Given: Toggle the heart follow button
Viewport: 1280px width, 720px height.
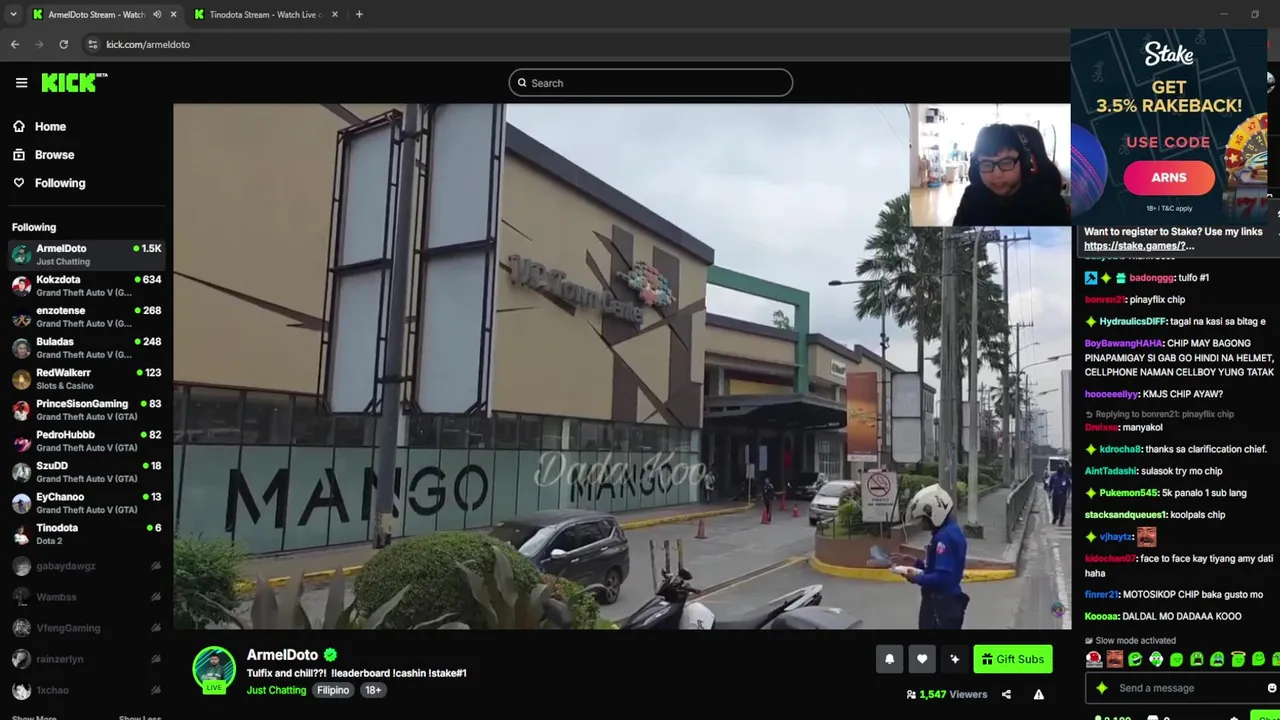Looking at the screenshot, I should [x=922, y=659].
